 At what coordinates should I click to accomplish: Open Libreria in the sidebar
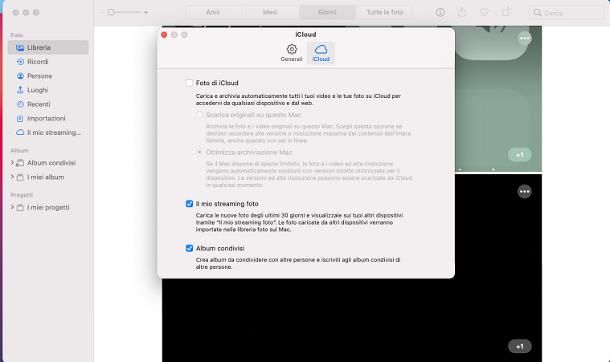48,47
